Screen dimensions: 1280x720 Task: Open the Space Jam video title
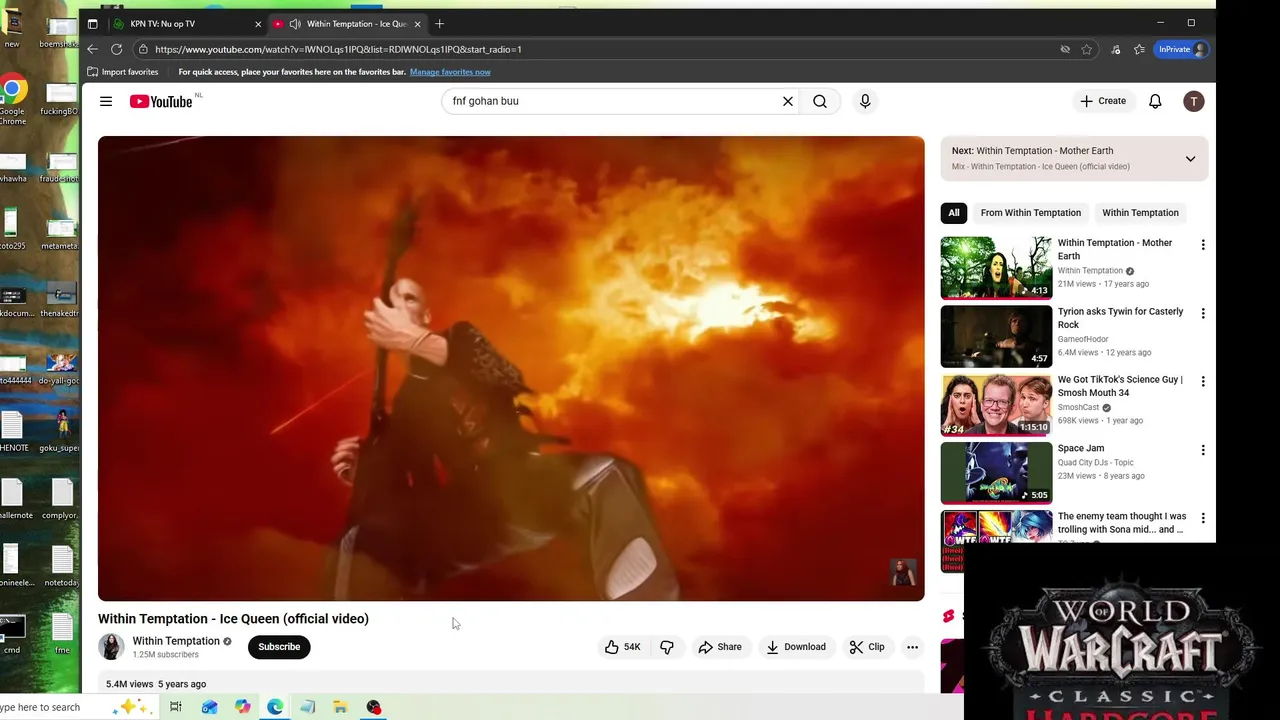pos(1081,448)
